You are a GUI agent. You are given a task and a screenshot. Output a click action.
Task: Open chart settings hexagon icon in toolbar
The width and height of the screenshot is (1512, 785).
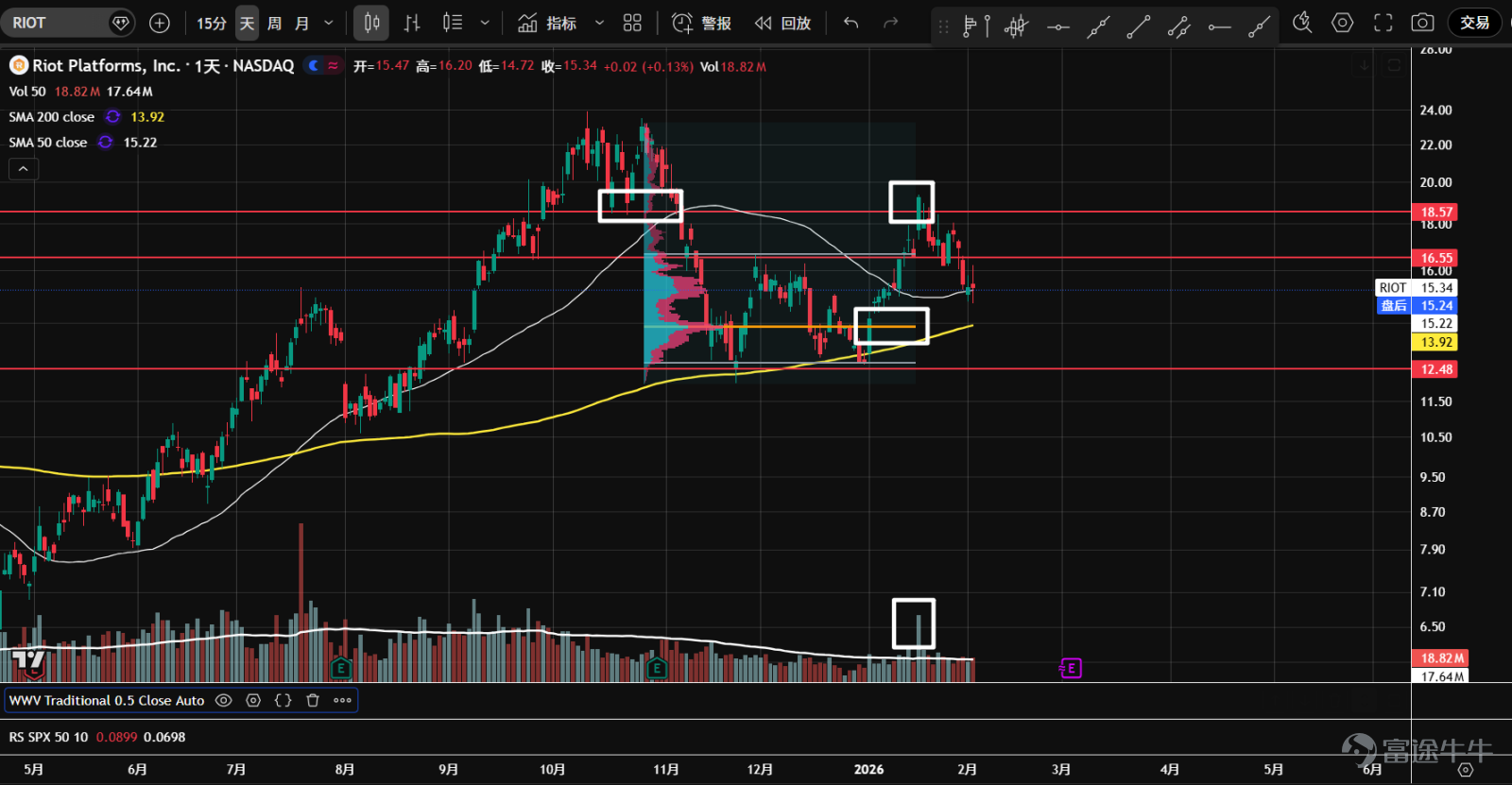click(1343, 23)
